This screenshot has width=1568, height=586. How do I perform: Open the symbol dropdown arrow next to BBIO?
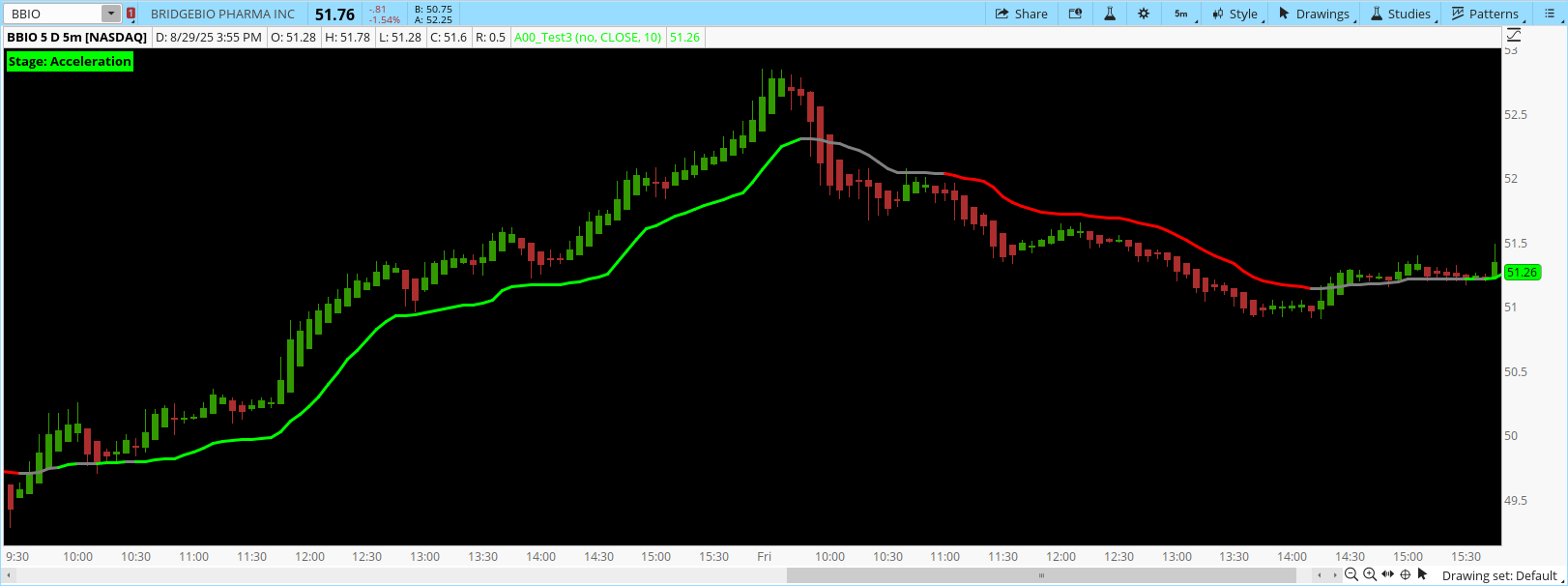pyautogui.click(x=111, y=14)
